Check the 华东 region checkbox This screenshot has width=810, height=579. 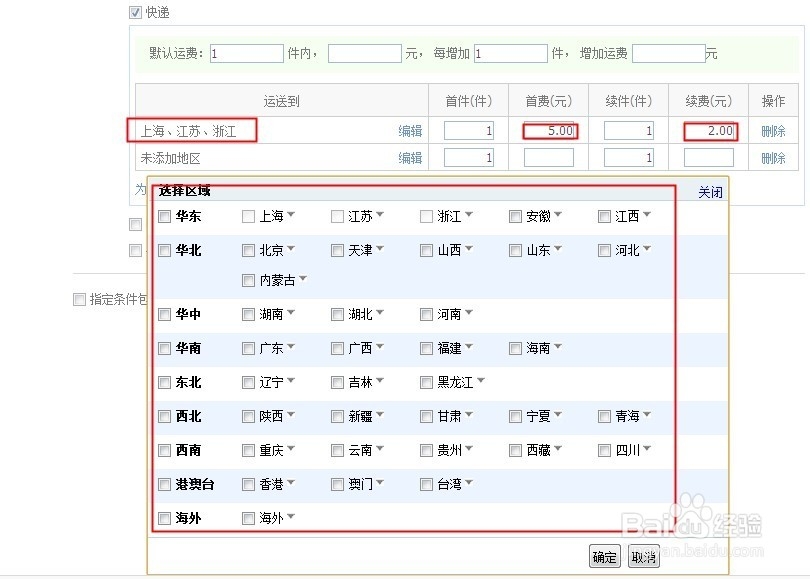(x=164, y=215)
